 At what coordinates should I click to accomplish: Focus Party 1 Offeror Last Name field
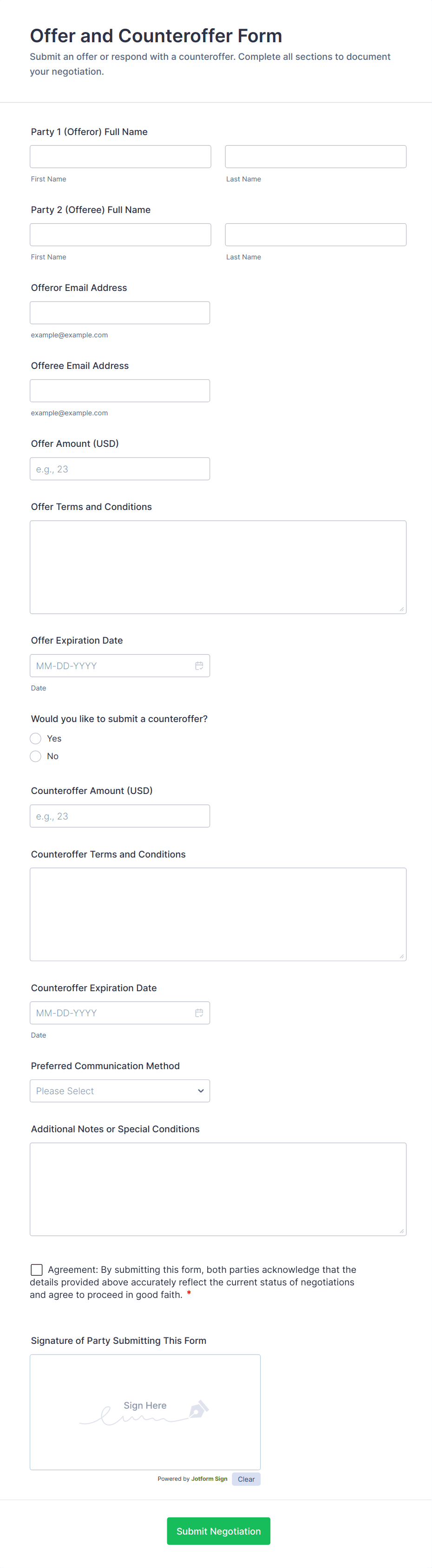(315, 156)
